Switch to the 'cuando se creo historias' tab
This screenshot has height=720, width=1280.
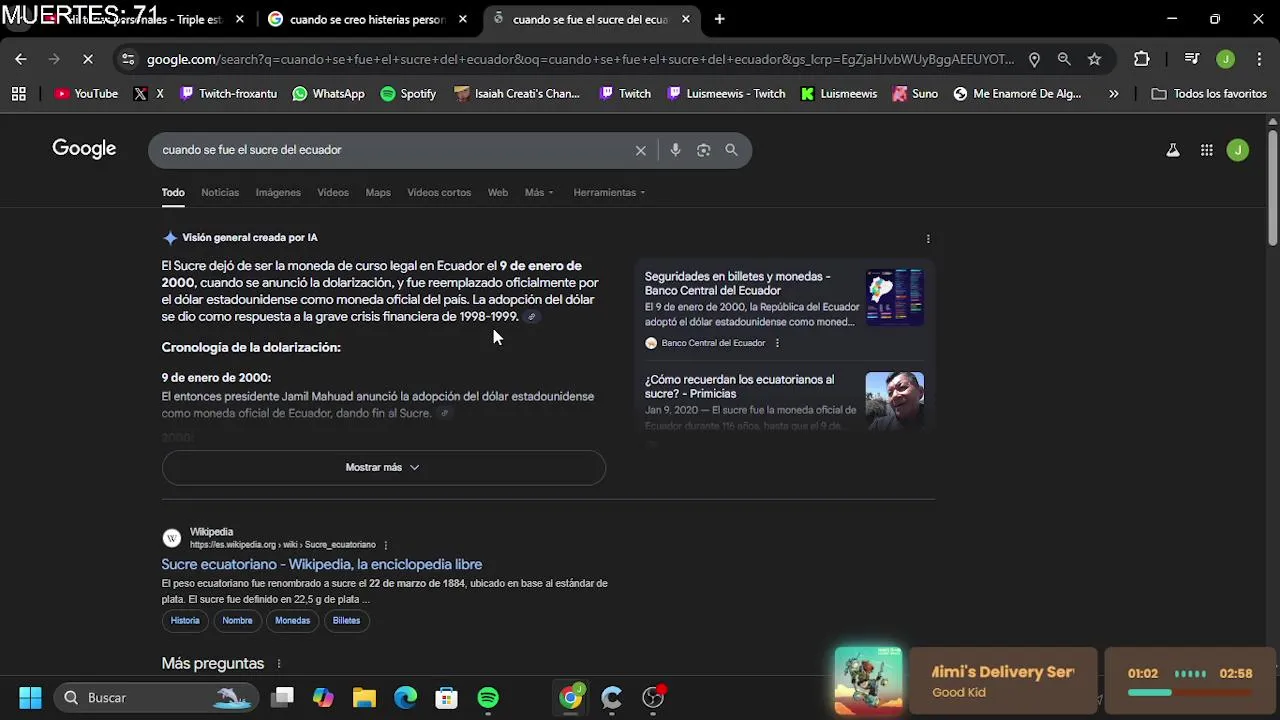pos(367,19)
